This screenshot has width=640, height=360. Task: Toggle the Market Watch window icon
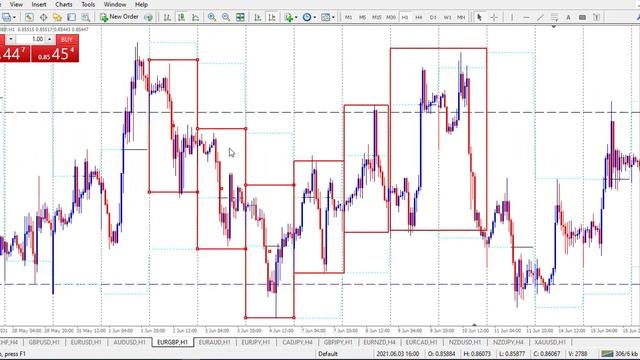coord(29,17)
